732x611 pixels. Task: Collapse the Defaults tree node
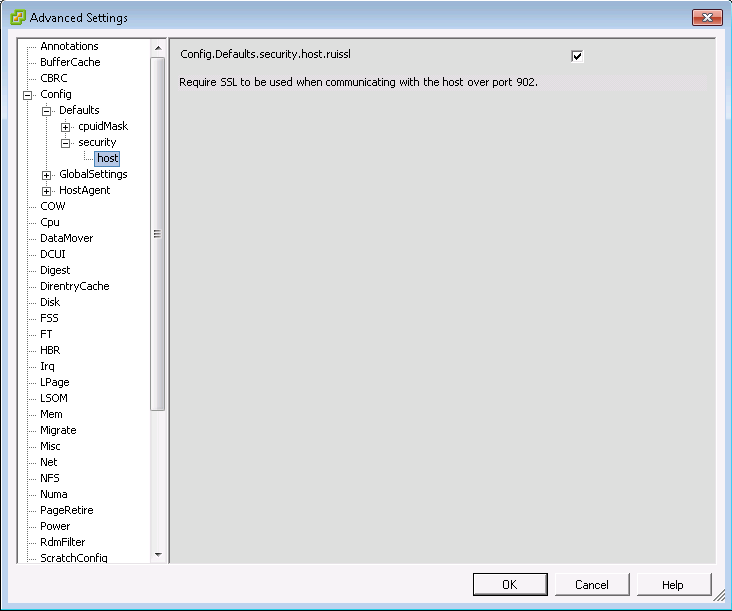(x=46, y=111)
